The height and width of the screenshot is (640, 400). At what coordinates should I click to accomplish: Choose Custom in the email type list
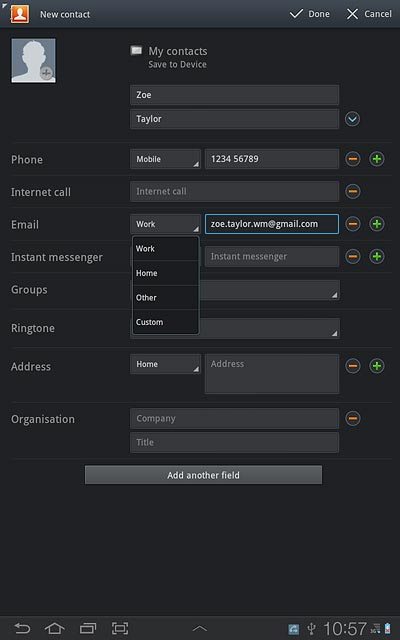[166, 322]
